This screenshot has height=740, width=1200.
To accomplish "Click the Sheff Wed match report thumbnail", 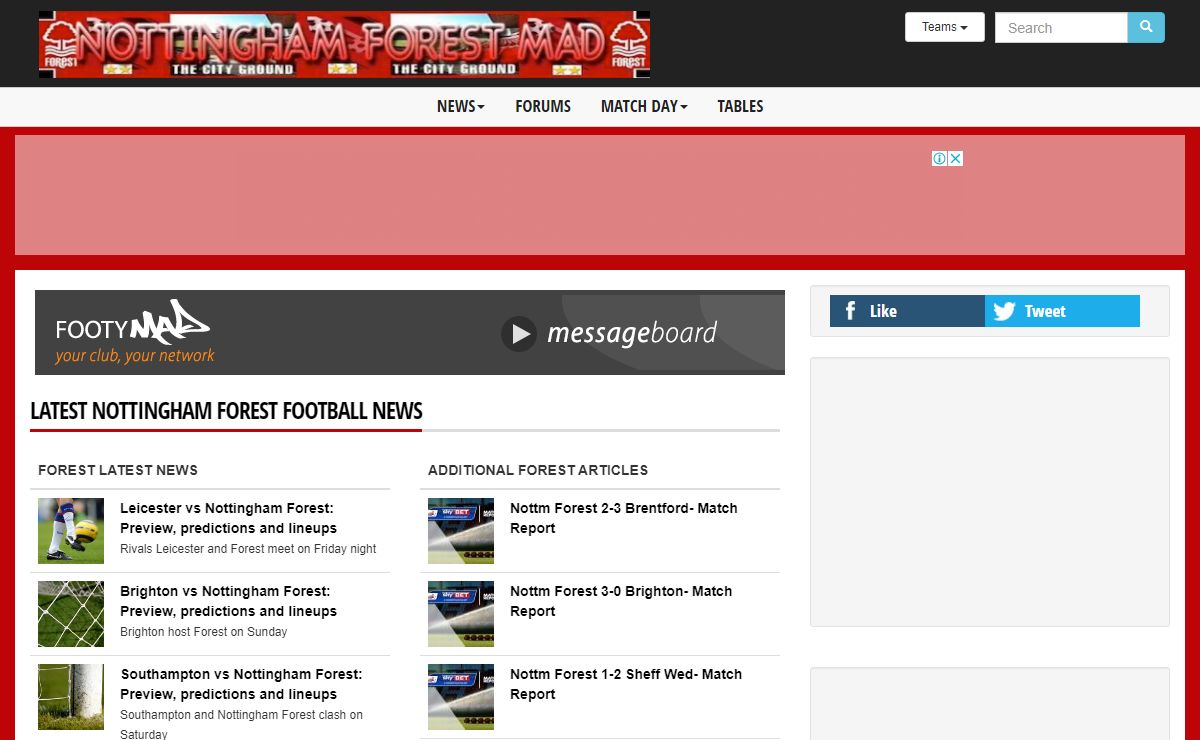I will [461, 697].
